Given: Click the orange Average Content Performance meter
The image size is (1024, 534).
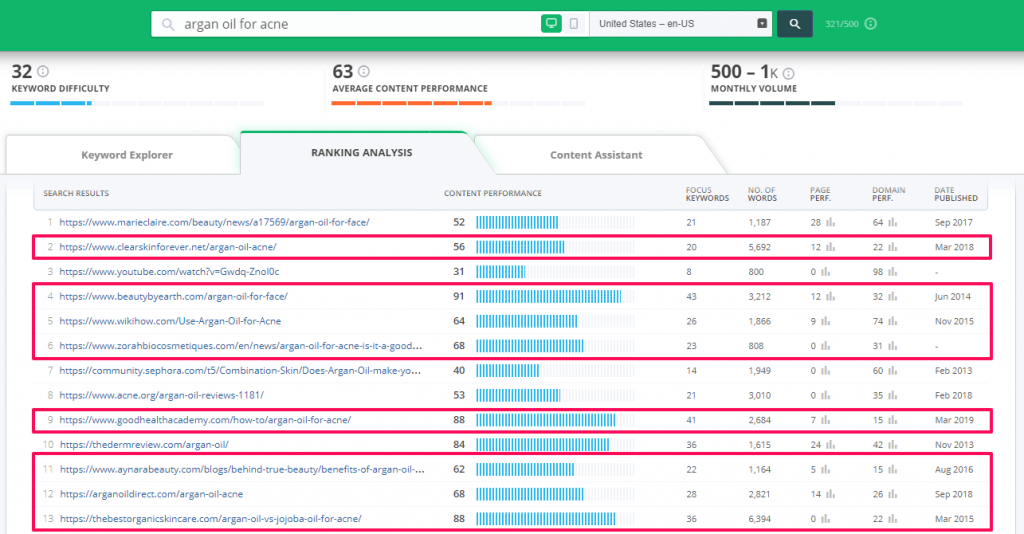Looking at the screenshot, I should (458, 103).
